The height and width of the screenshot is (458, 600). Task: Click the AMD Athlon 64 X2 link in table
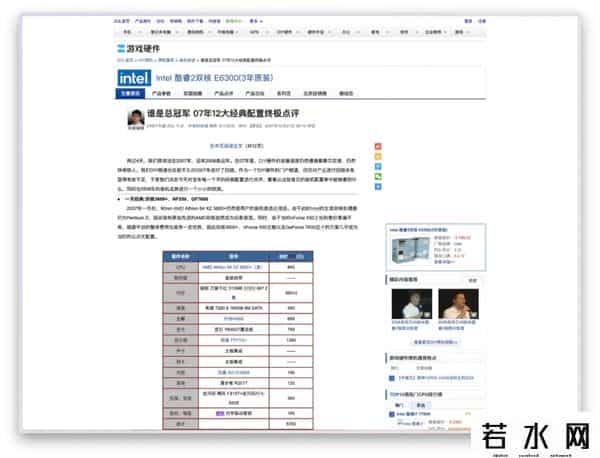tap(226, 268)
